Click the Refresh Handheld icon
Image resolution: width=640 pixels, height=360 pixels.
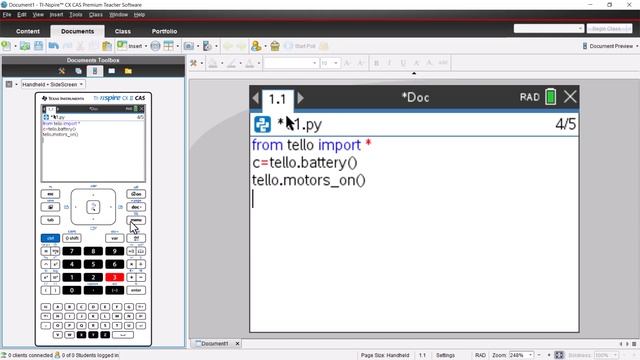[x=207, y=46]
